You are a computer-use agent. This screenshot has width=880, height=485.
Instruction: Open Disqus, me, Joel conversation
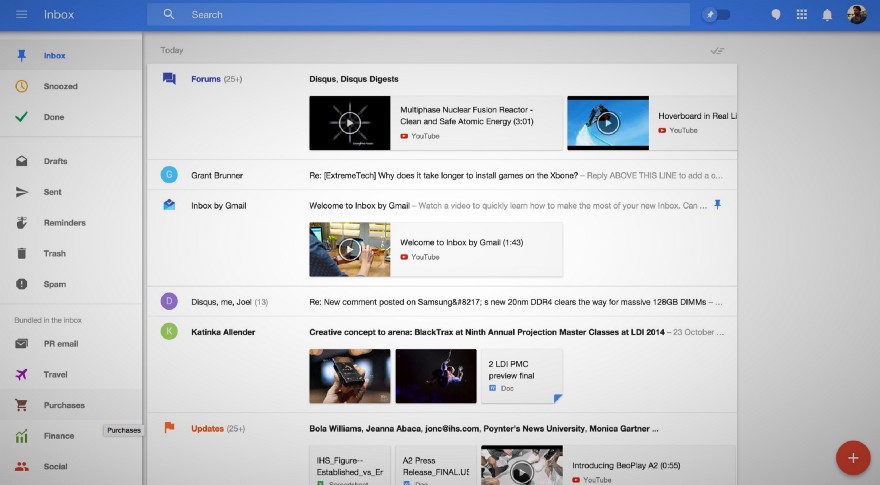click(442, 302)
